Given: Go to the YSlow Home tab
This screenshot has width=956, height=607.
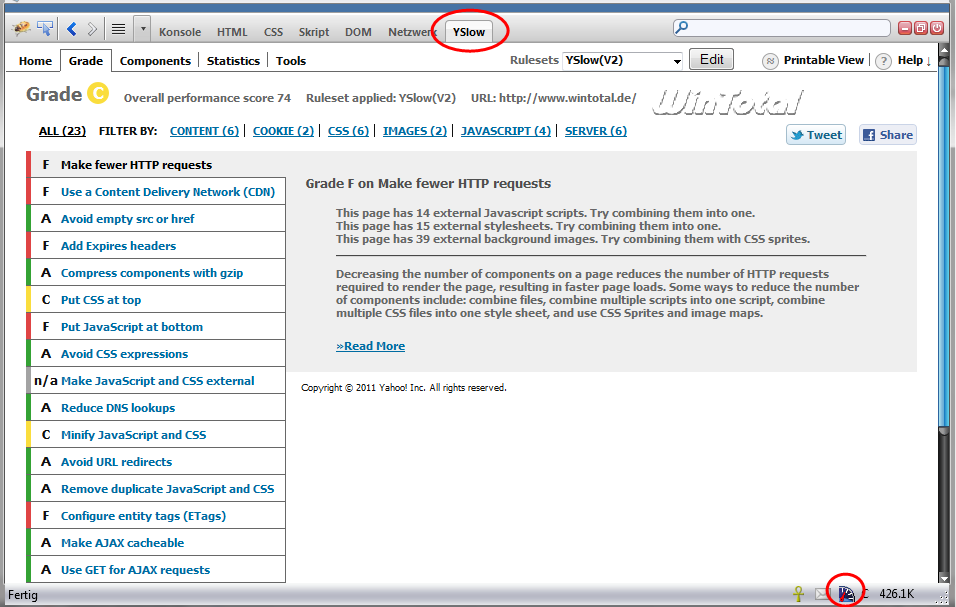Looking at the screenshot, I should click(35, 61).
